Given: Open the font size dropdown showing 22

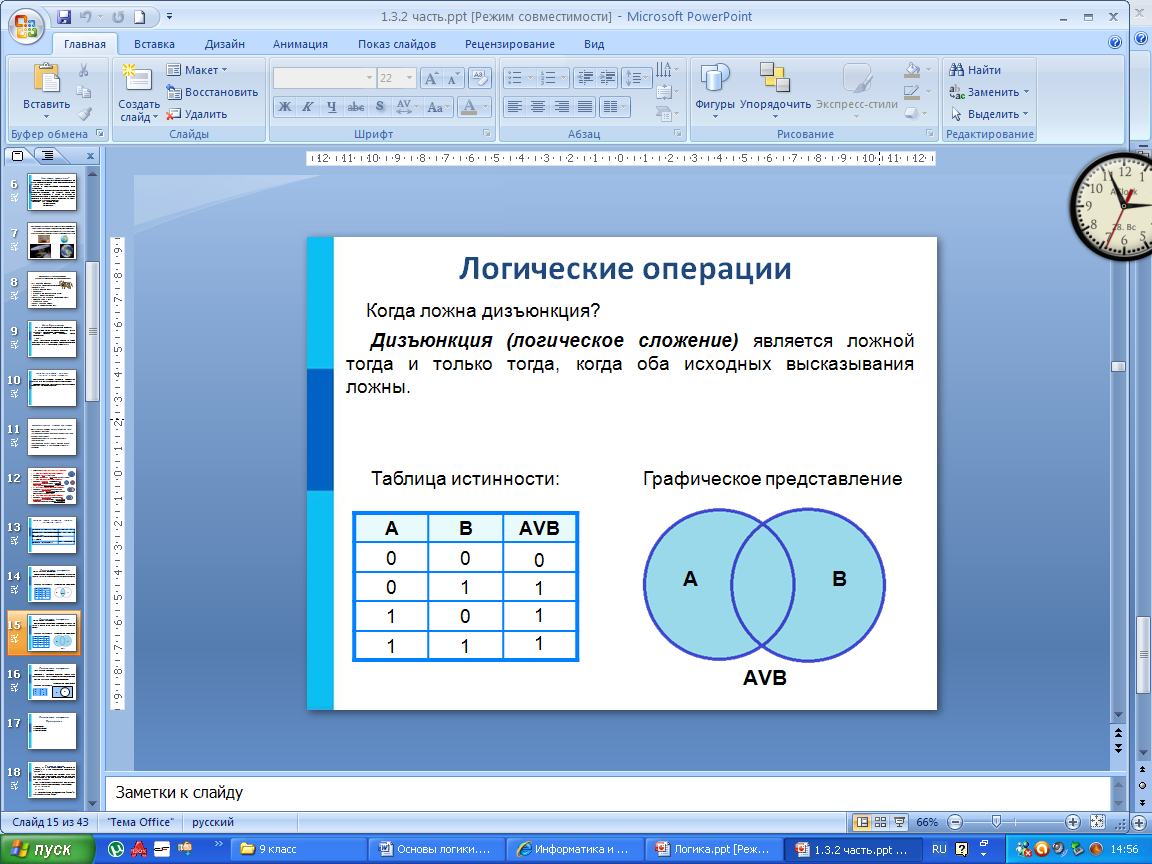Looking at the screenshot, I should click(x=410, y=78).
